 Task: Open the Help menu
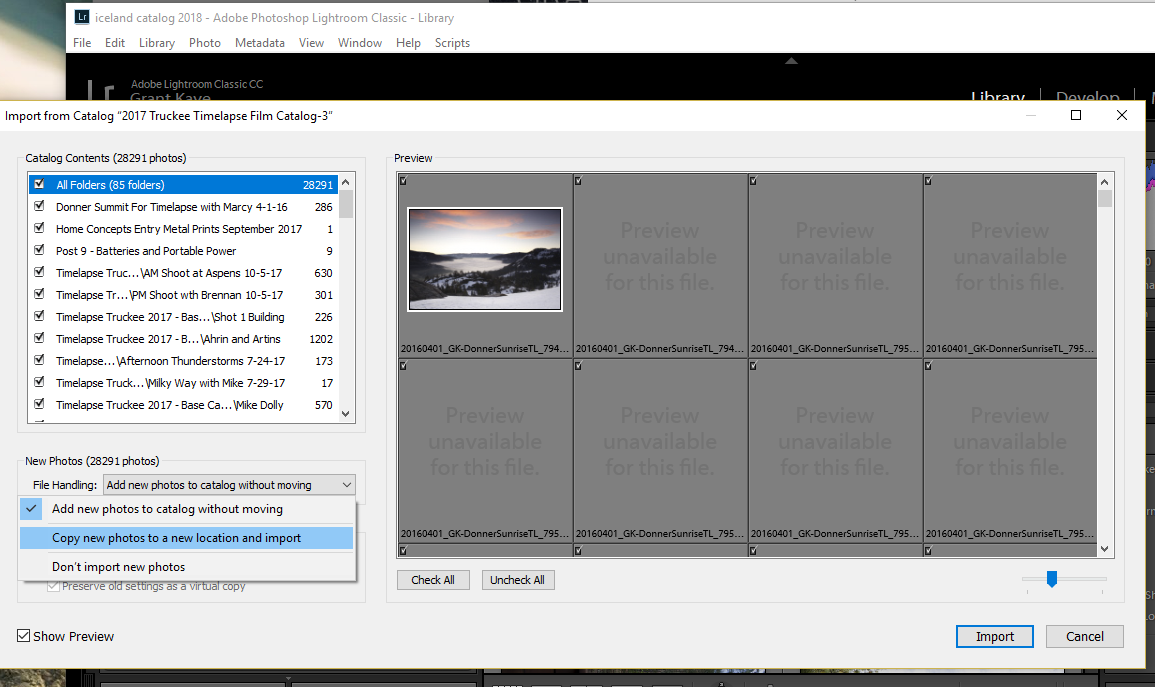(x=408, y=43)
